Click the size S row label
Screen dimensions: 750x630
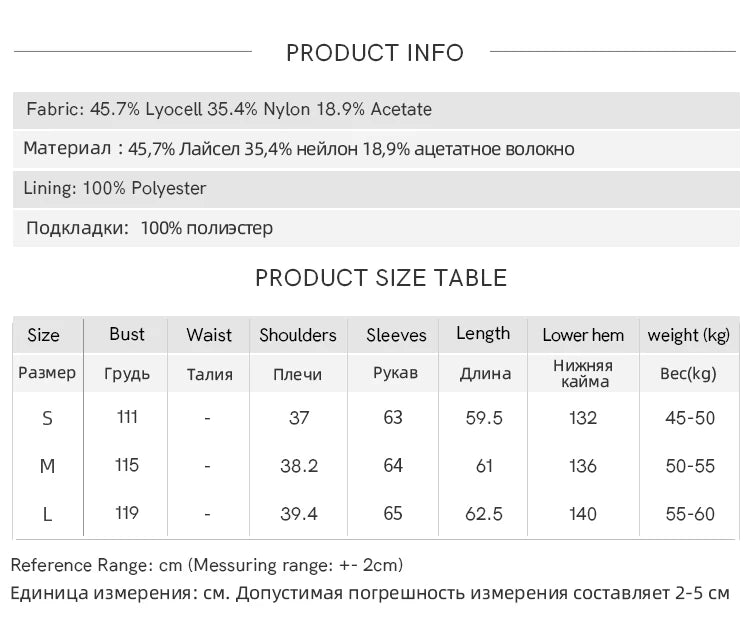(x=47, y=419)
